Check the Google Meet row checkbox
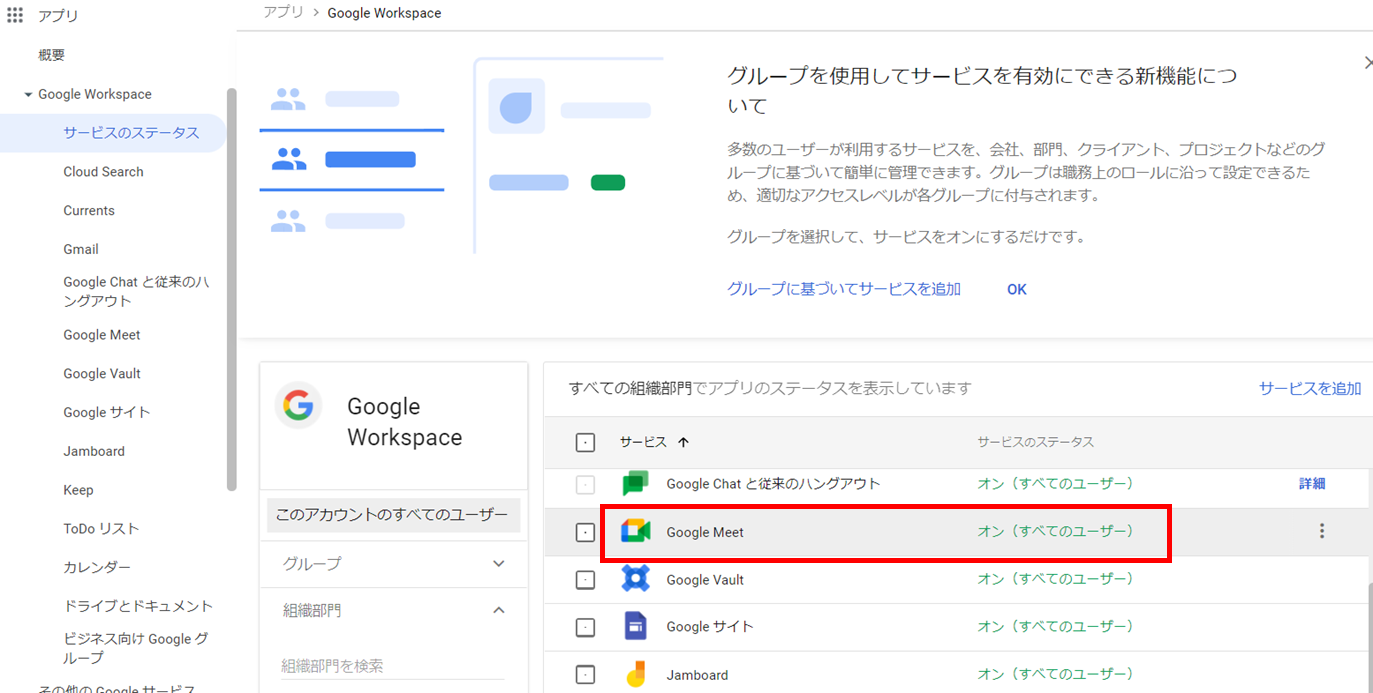This screenshot has width=1373, height=693. [586, 533]
